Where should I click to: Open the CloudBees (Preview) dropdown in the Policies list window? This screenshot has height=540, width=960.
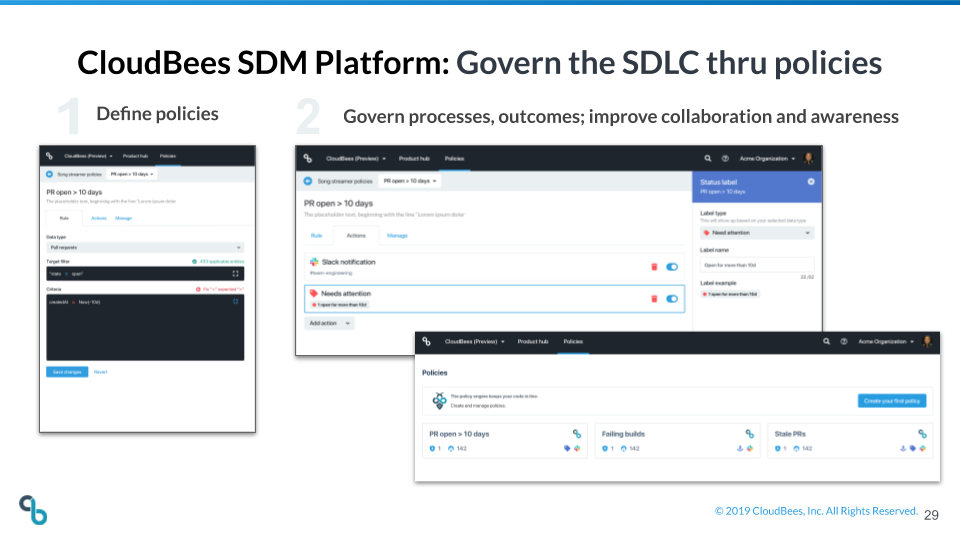click(x=474, y=342)
